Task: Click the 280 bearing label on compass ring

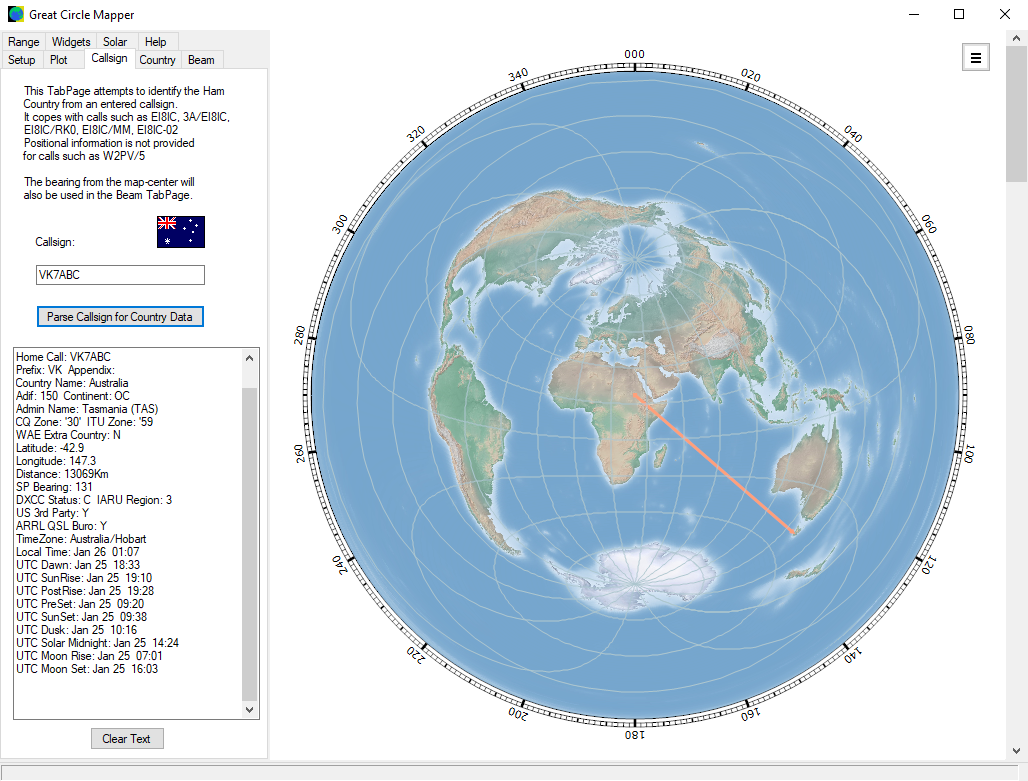Action: [x=300, y=335]
